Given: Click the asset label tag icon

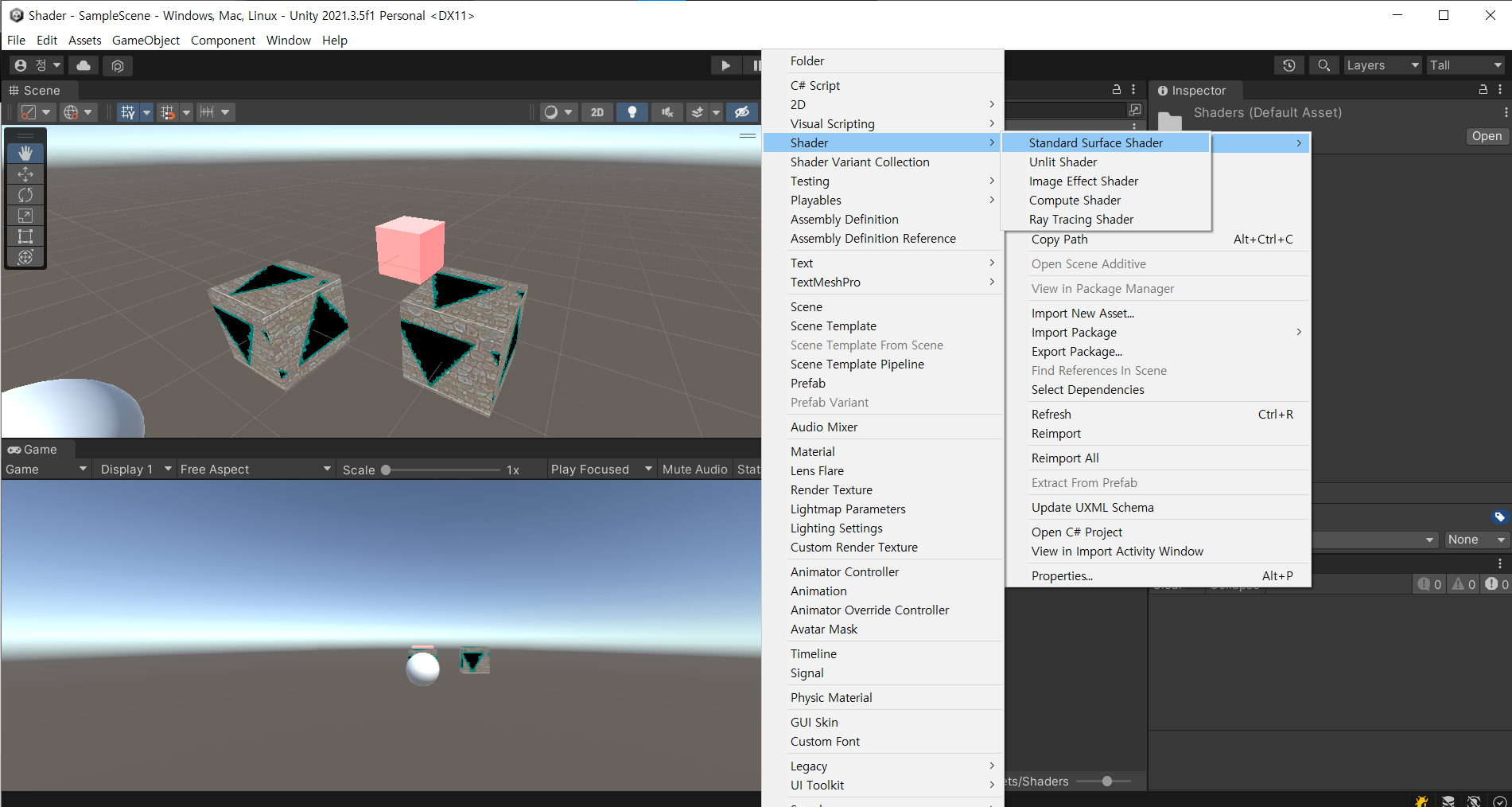Looking at the screenshot, I should 1499,517.
